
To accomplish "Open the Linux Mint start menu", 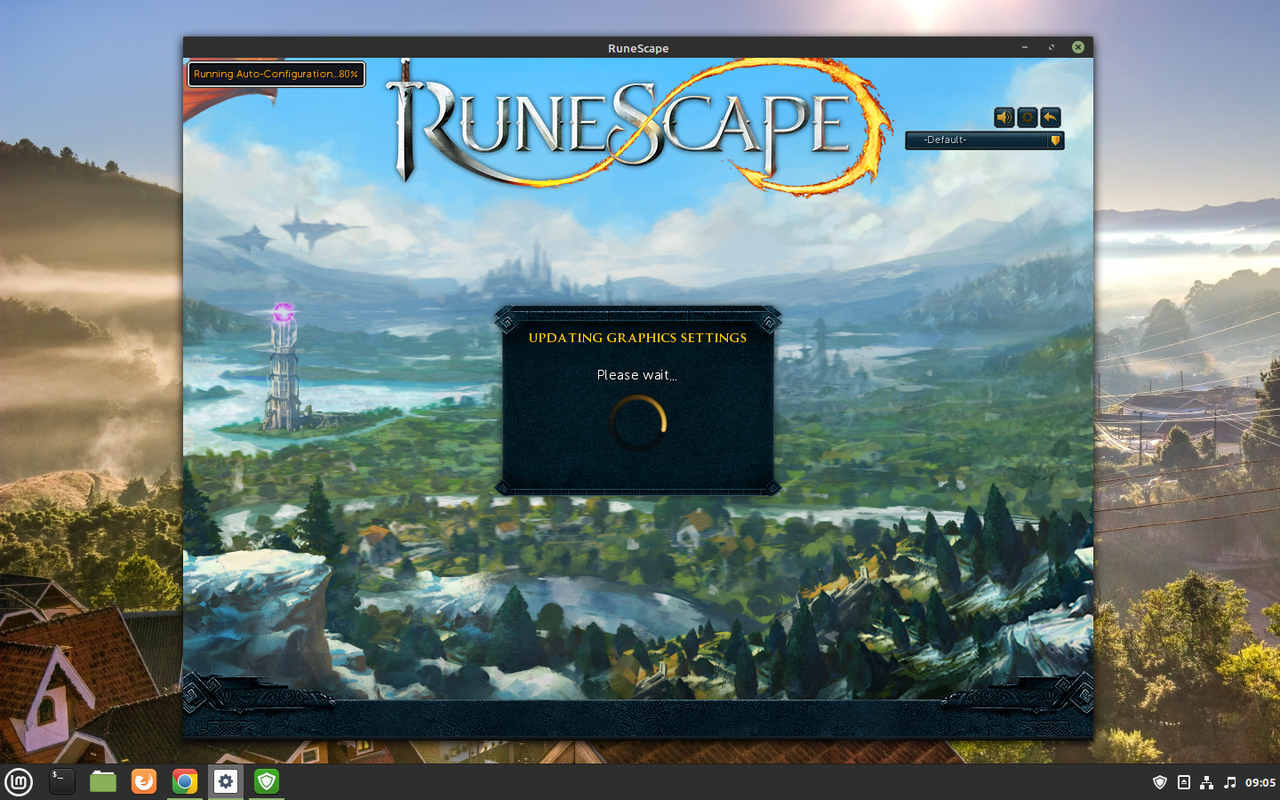I will point(20,781).
